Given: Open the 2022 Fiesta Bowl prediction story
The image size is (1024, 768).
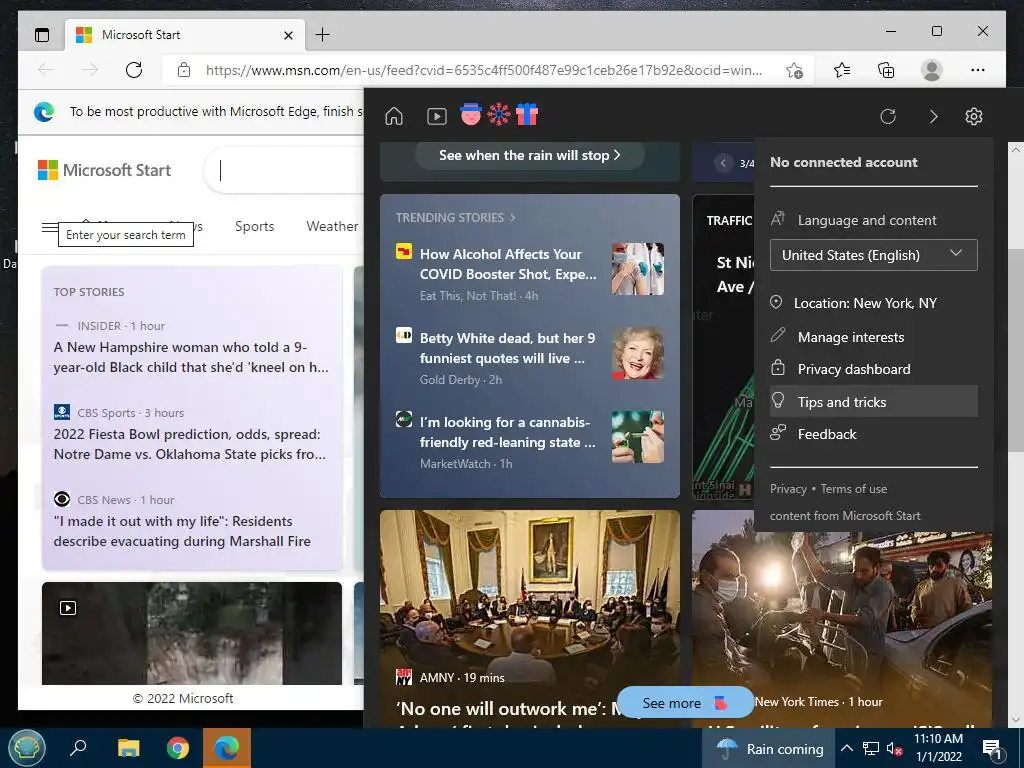Looking at the screenshot, I should pos(189,444).
